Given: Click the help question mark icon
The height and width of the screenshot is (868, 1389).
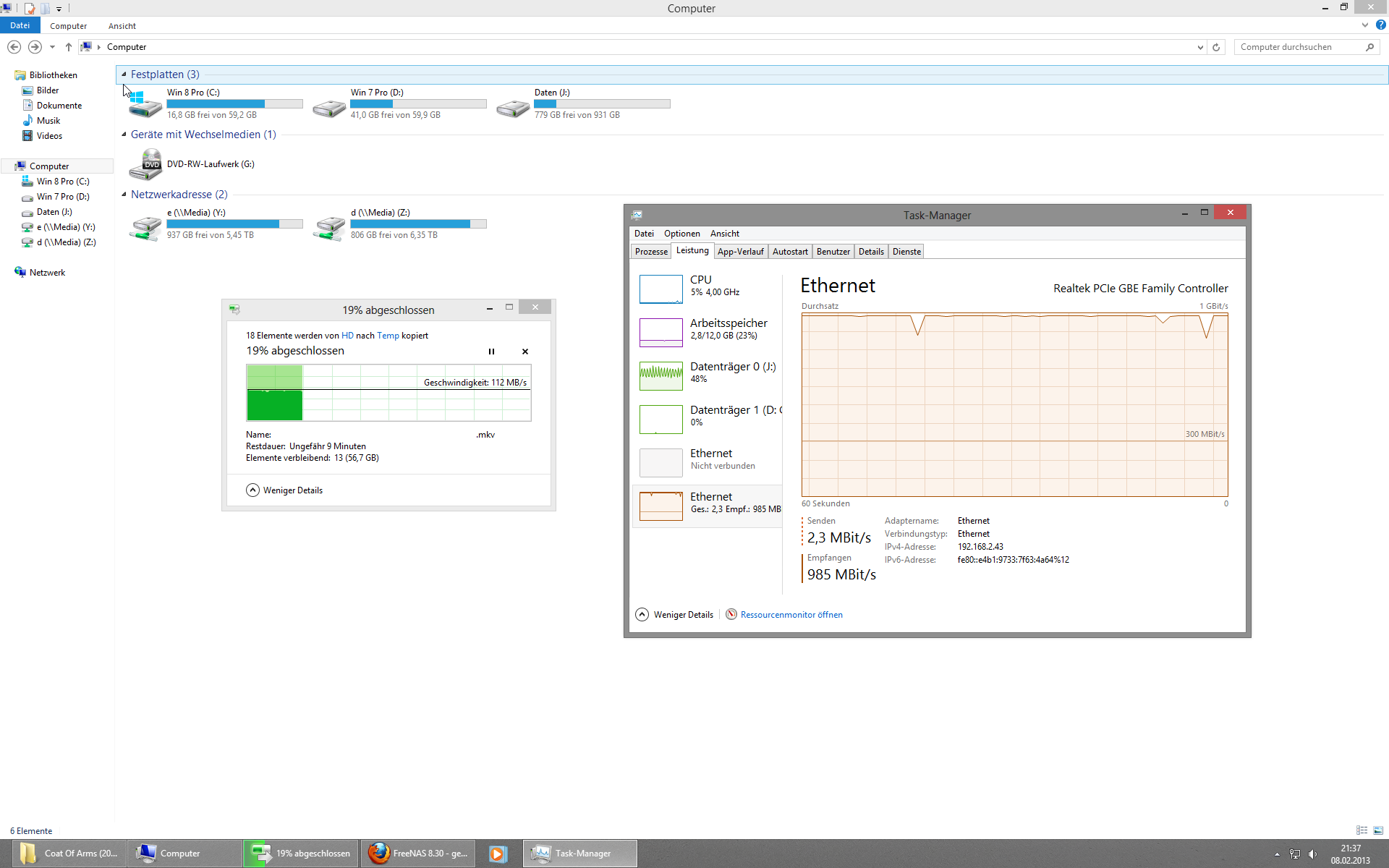Looking at the screenshot, I should point(1380,25).
